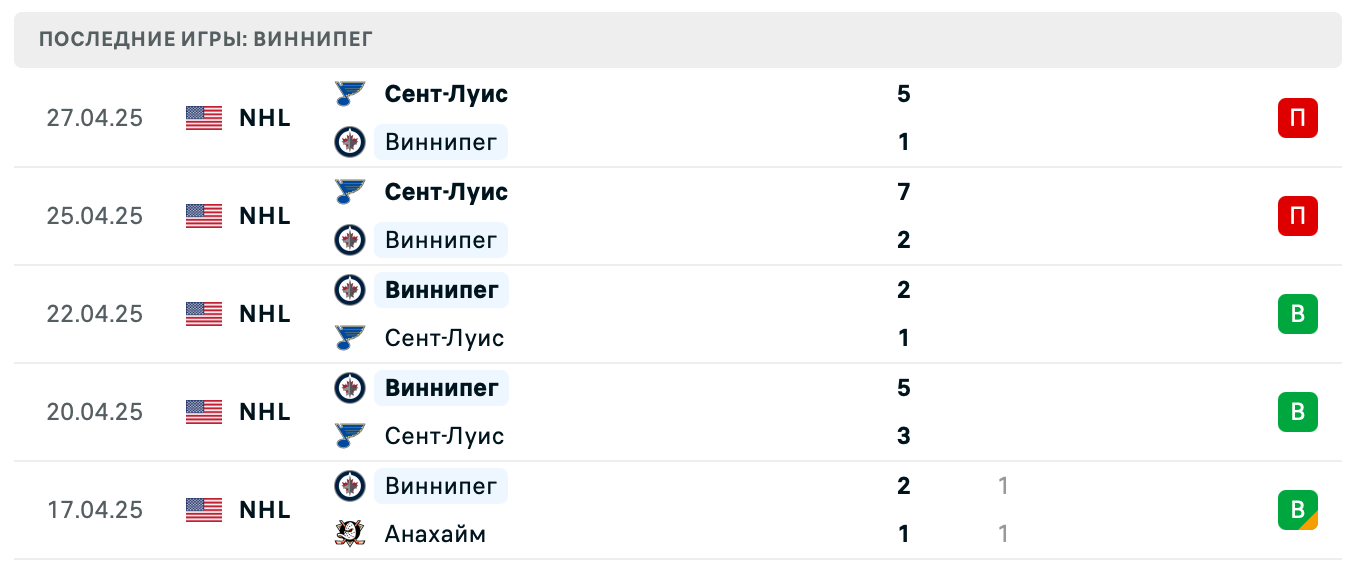The width and height of the screenshot is (1354, 576).
Task: Click USA flag icon in 17.04.25 row
Action: [204, 510]
